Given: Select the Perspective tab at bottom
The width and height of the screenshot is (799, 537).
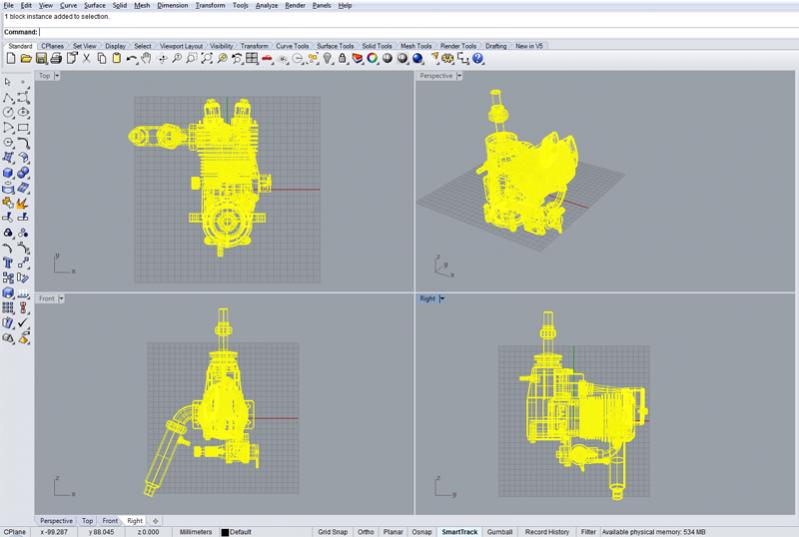Looking at the screenshot, I should coord(56,521).
